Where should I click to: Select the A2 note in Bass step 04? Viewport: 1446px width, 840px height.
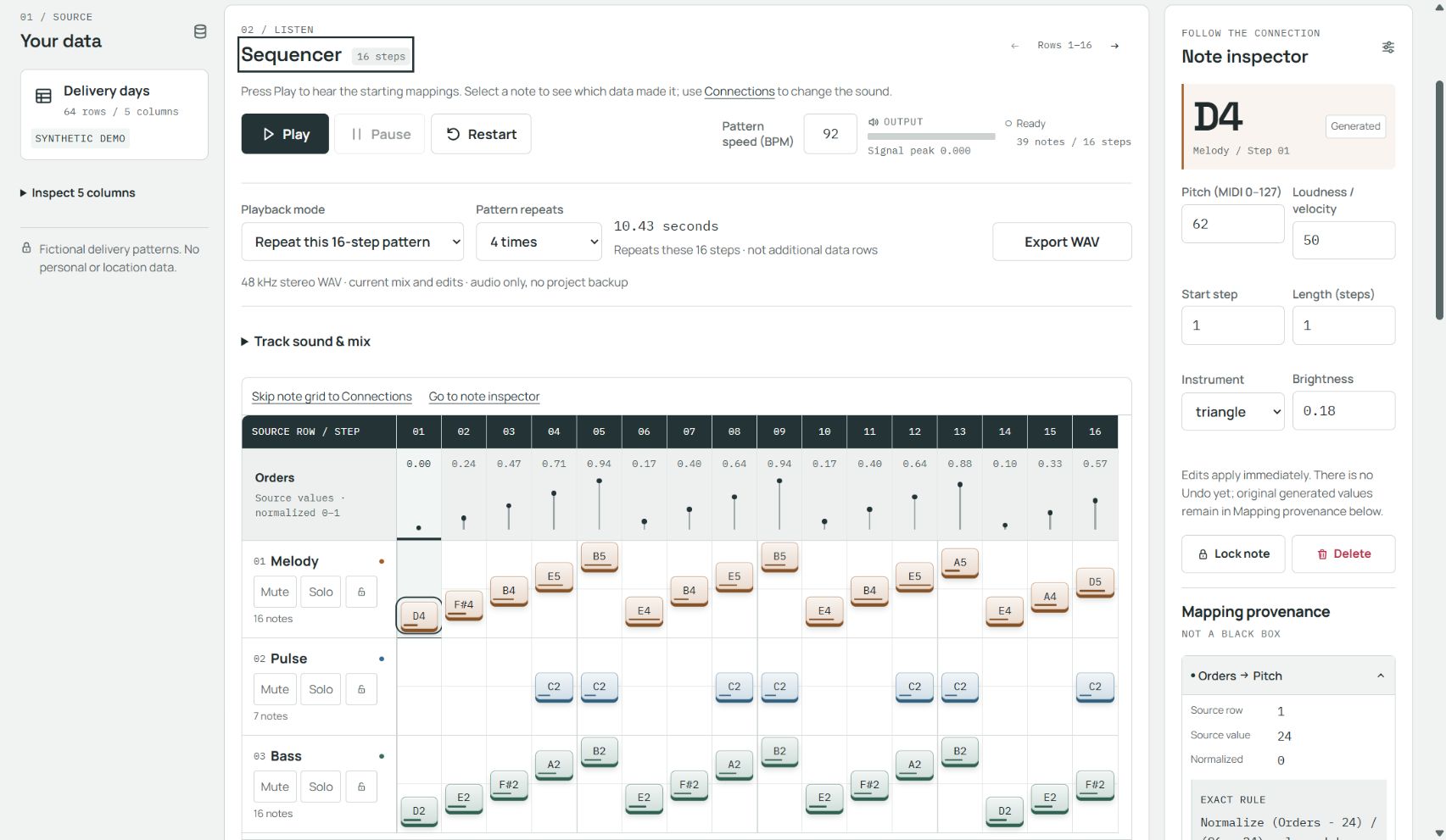pos(554,765)
